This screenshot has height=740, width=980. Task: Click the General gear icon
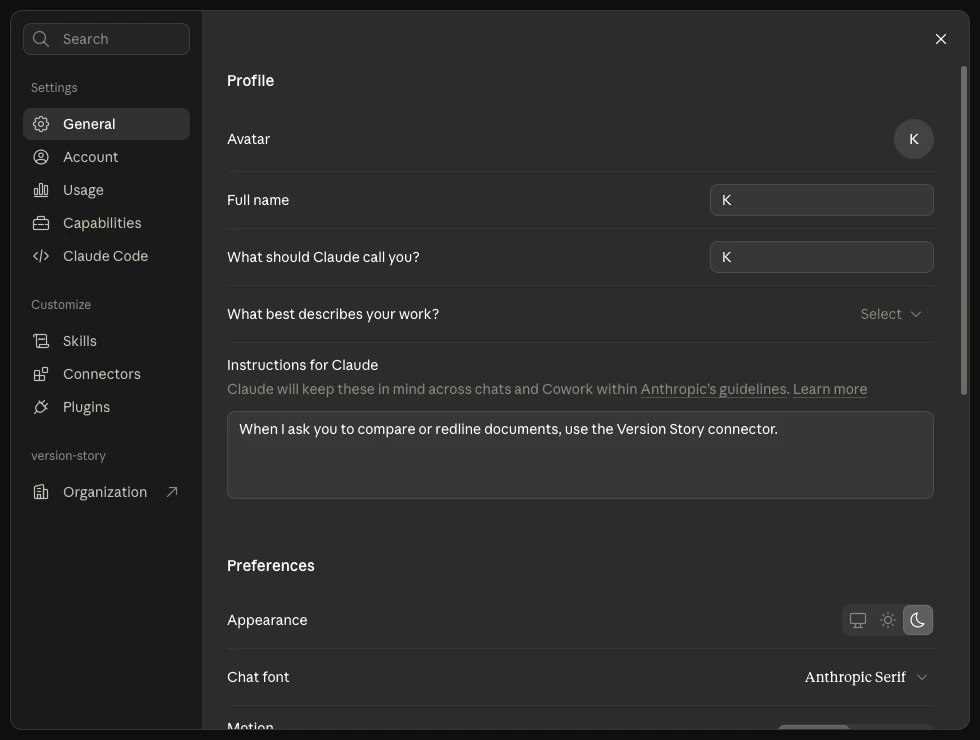[x=41, y=124]
